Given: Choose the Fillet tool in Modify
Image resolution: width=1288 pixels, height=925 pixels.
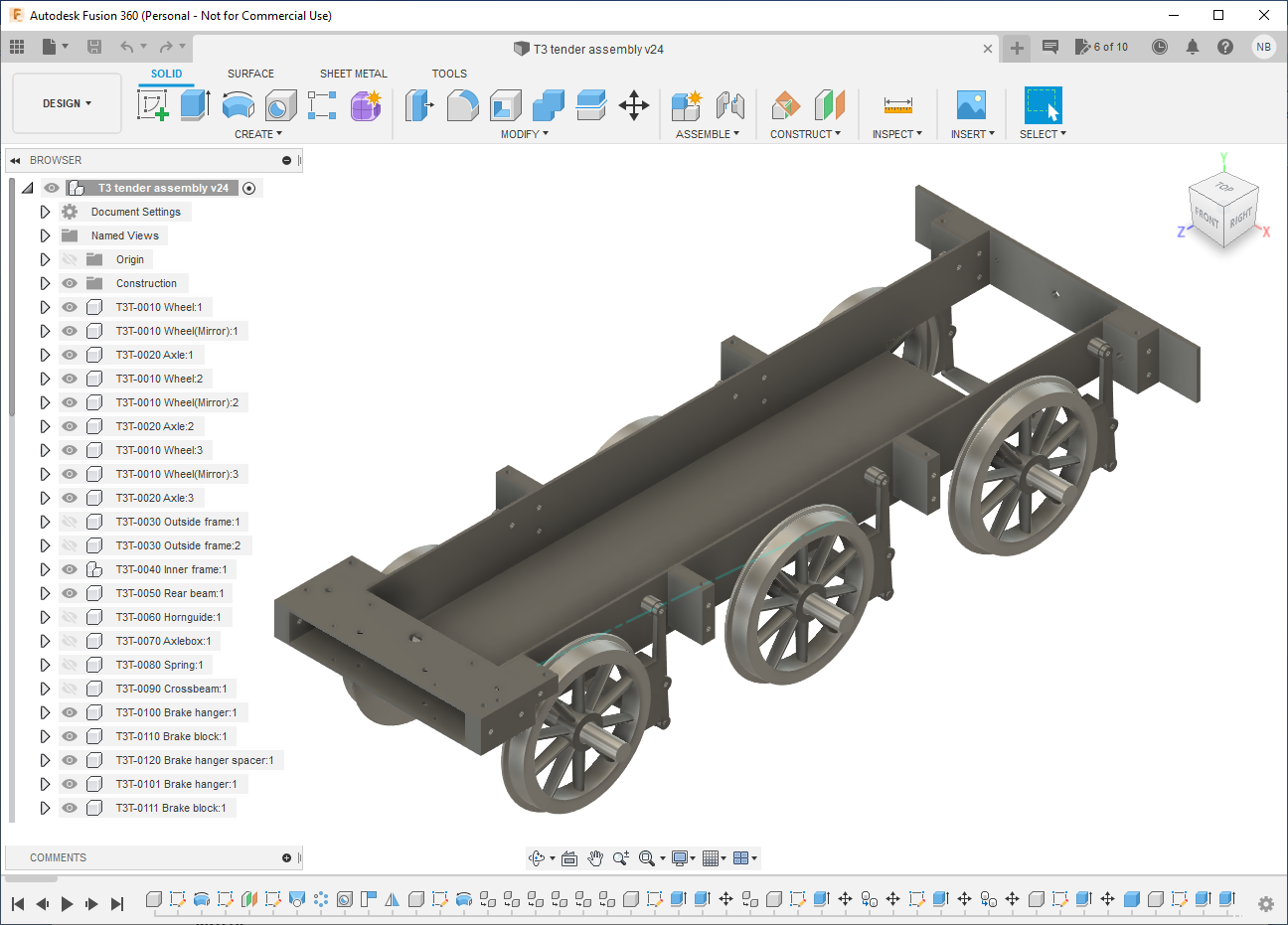Looking at the screenshot, I should click(462, 105).
